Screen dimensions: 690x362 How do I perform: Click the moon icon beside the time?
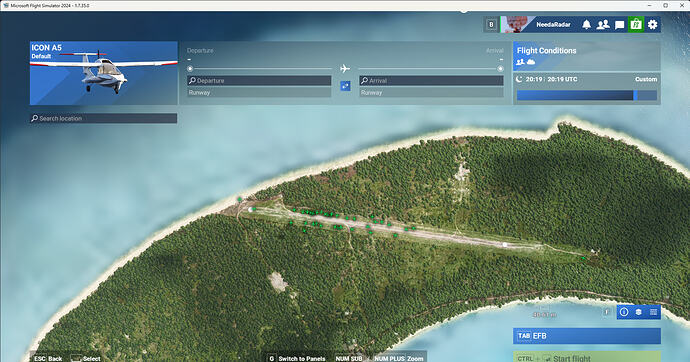click(x=520, y=79)
